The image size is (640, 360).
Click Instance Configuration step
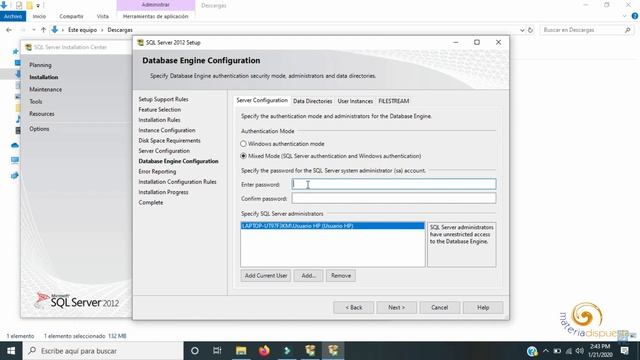[167, 130]
